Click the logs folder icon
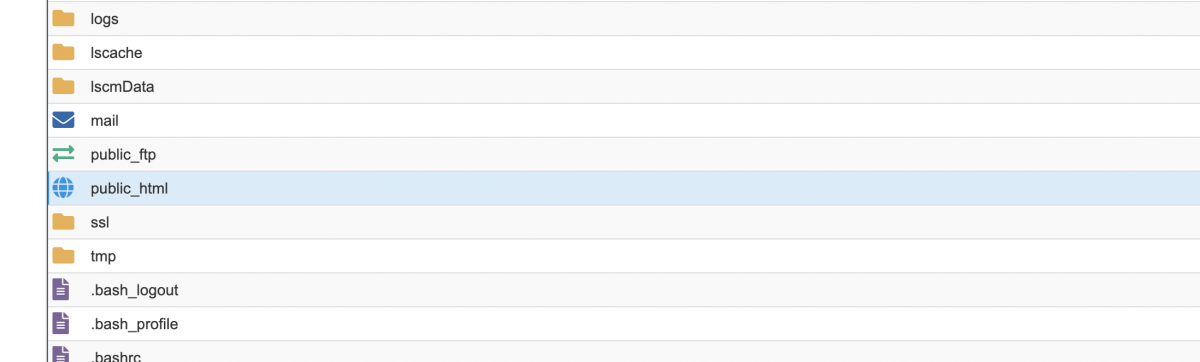This screenshot has width=1200, height=362. pyautogui.click(x=63, y=18)
